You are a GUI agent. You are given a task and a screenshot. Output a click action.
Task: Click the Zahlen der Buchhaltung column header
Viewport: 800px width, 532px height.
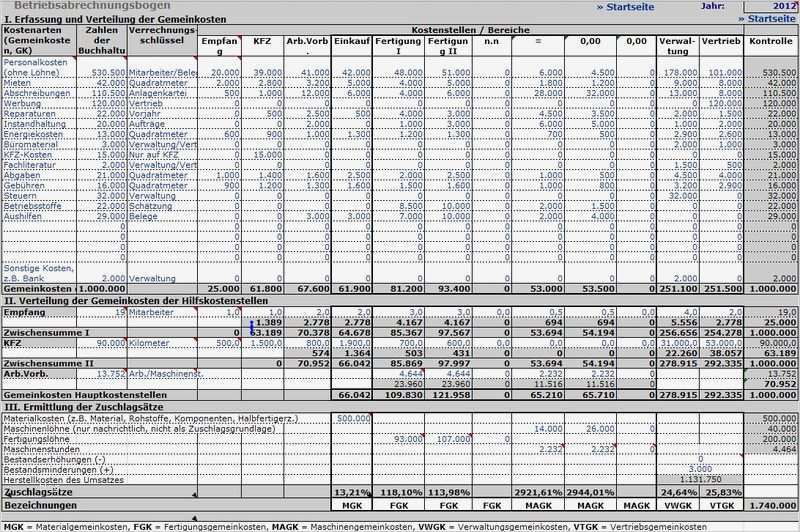102,40
